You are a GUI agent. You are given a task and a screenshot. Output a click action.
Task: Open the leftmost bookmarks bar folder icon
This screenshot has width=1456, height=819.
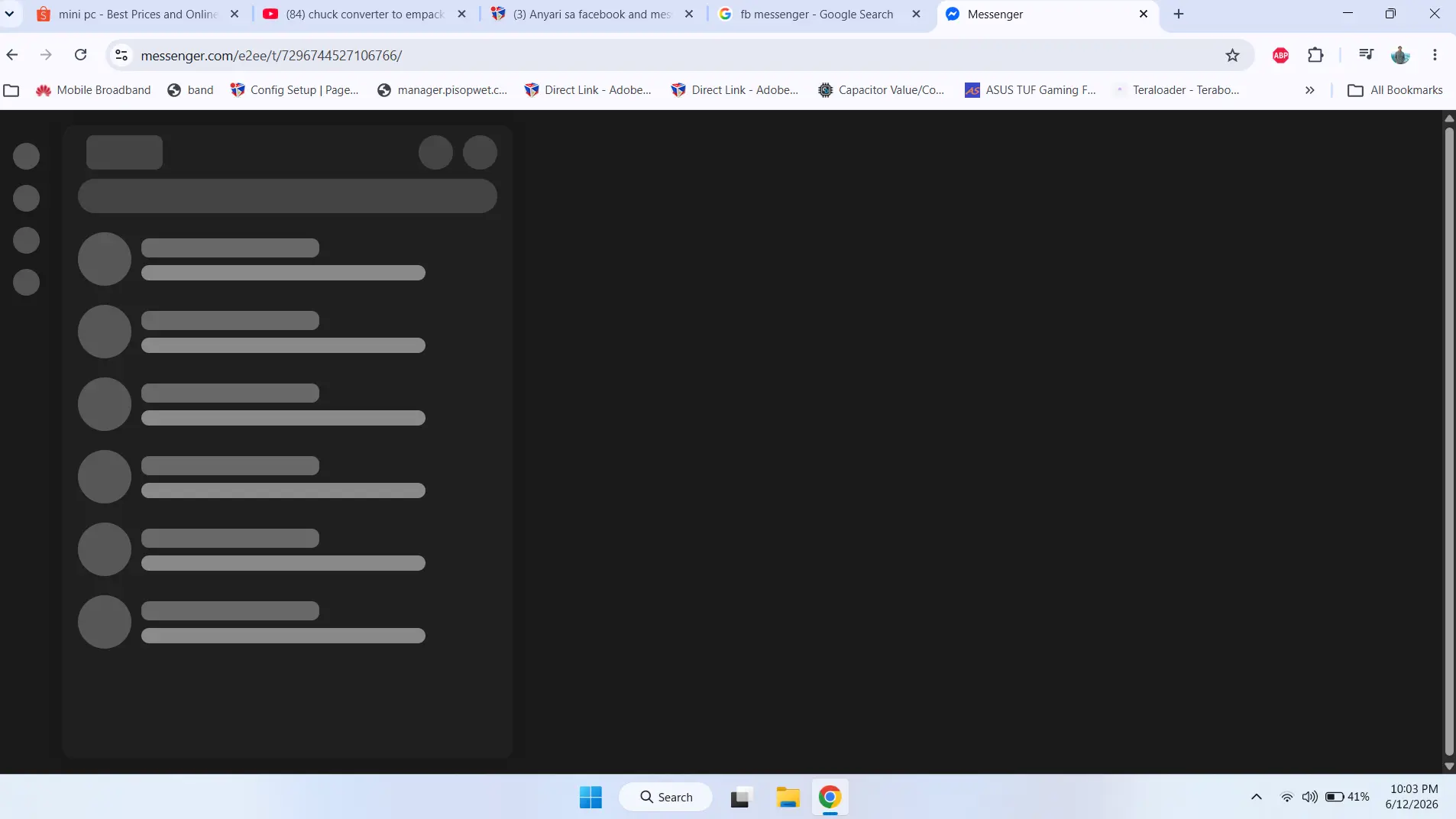point(11,90)
